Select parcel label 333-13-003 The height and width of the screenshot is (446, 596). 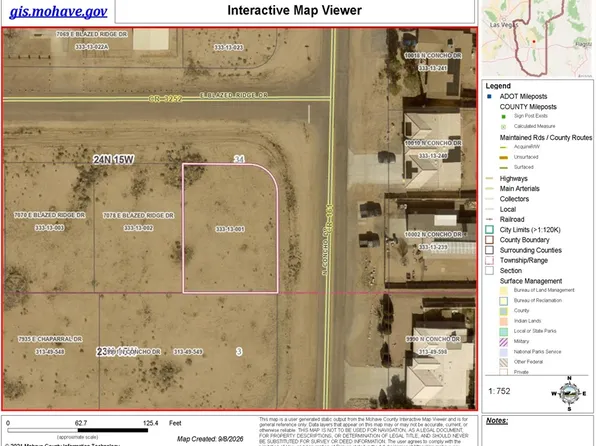click(x=49, y=228)
